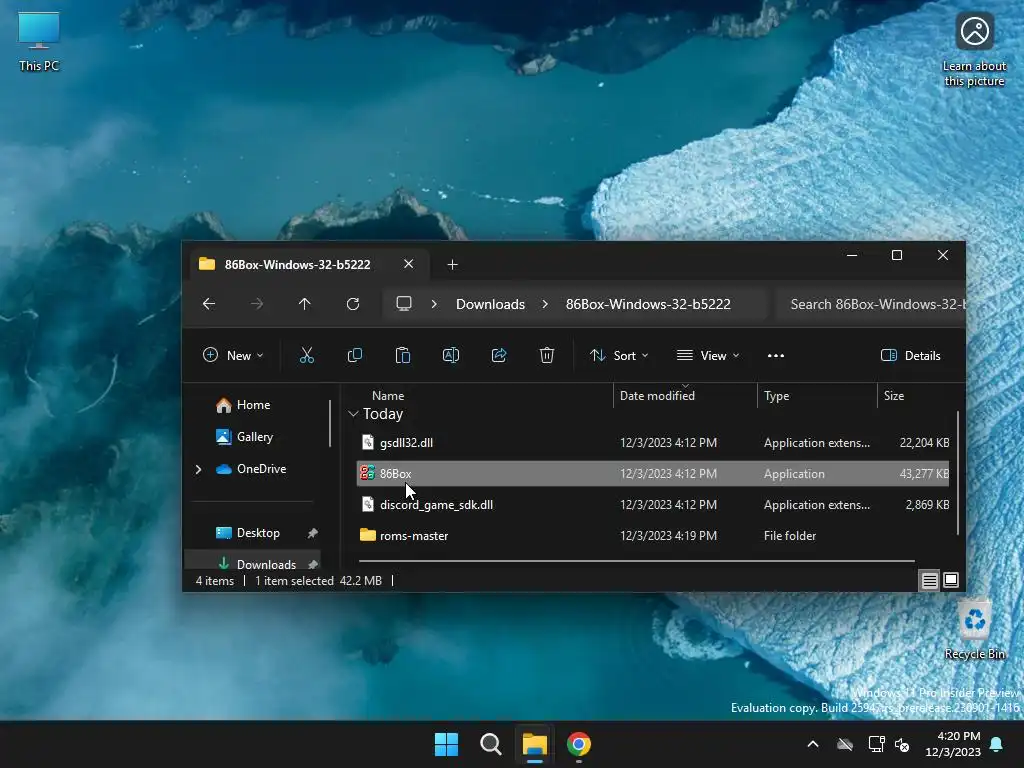Open Home in navigation pane
1024x768 pixels.
253,405
